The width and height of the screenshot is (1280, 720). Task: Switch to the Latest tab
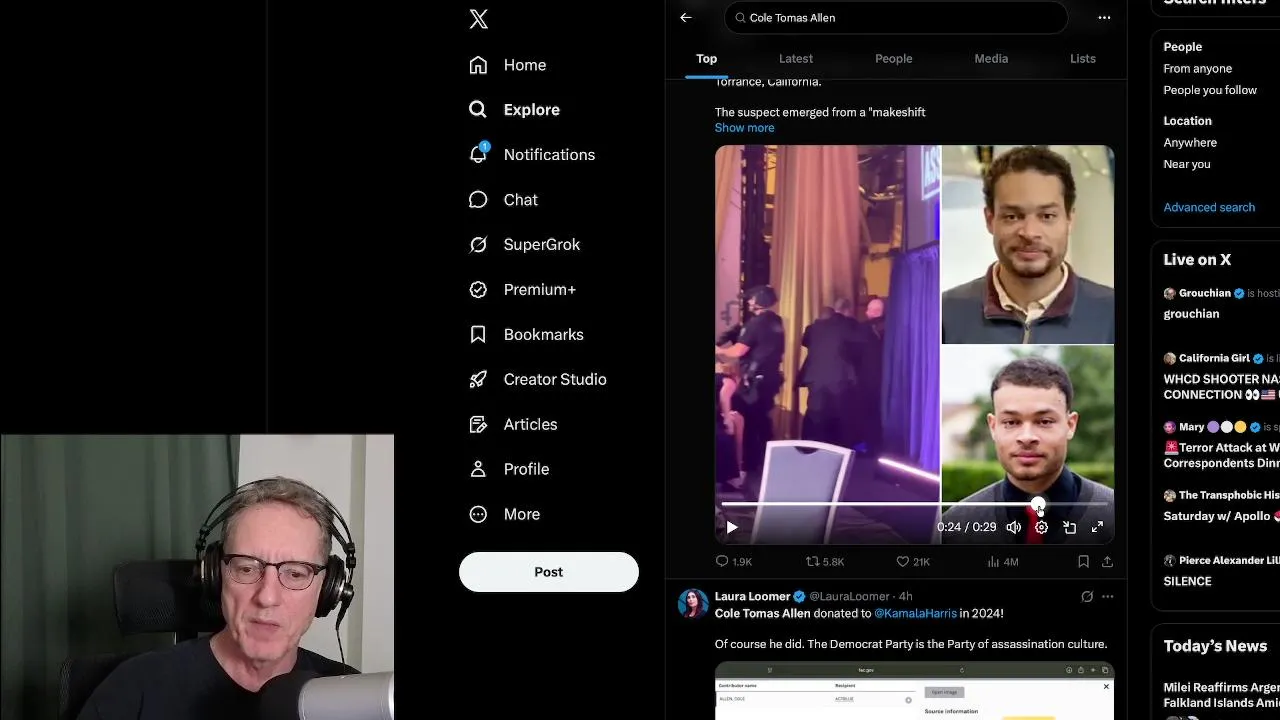pos(796,59)
